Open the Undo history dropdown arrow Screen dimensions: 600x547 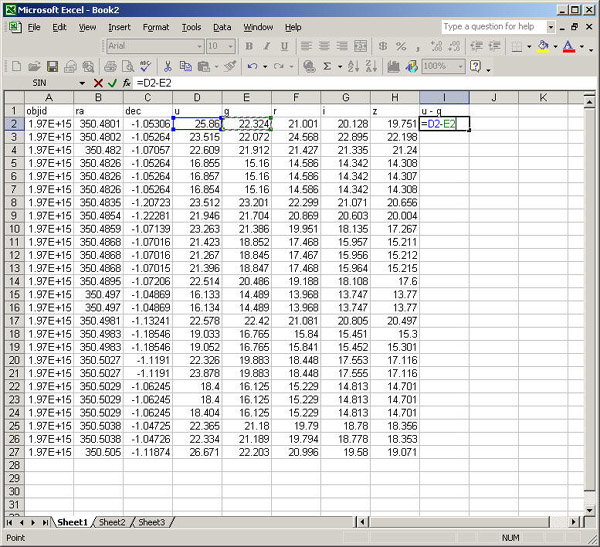265,67
